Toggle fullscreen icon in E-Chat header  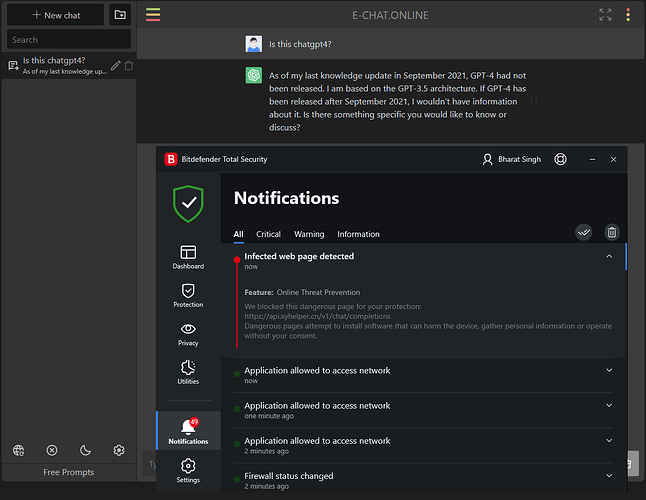(x=605, y=15)
